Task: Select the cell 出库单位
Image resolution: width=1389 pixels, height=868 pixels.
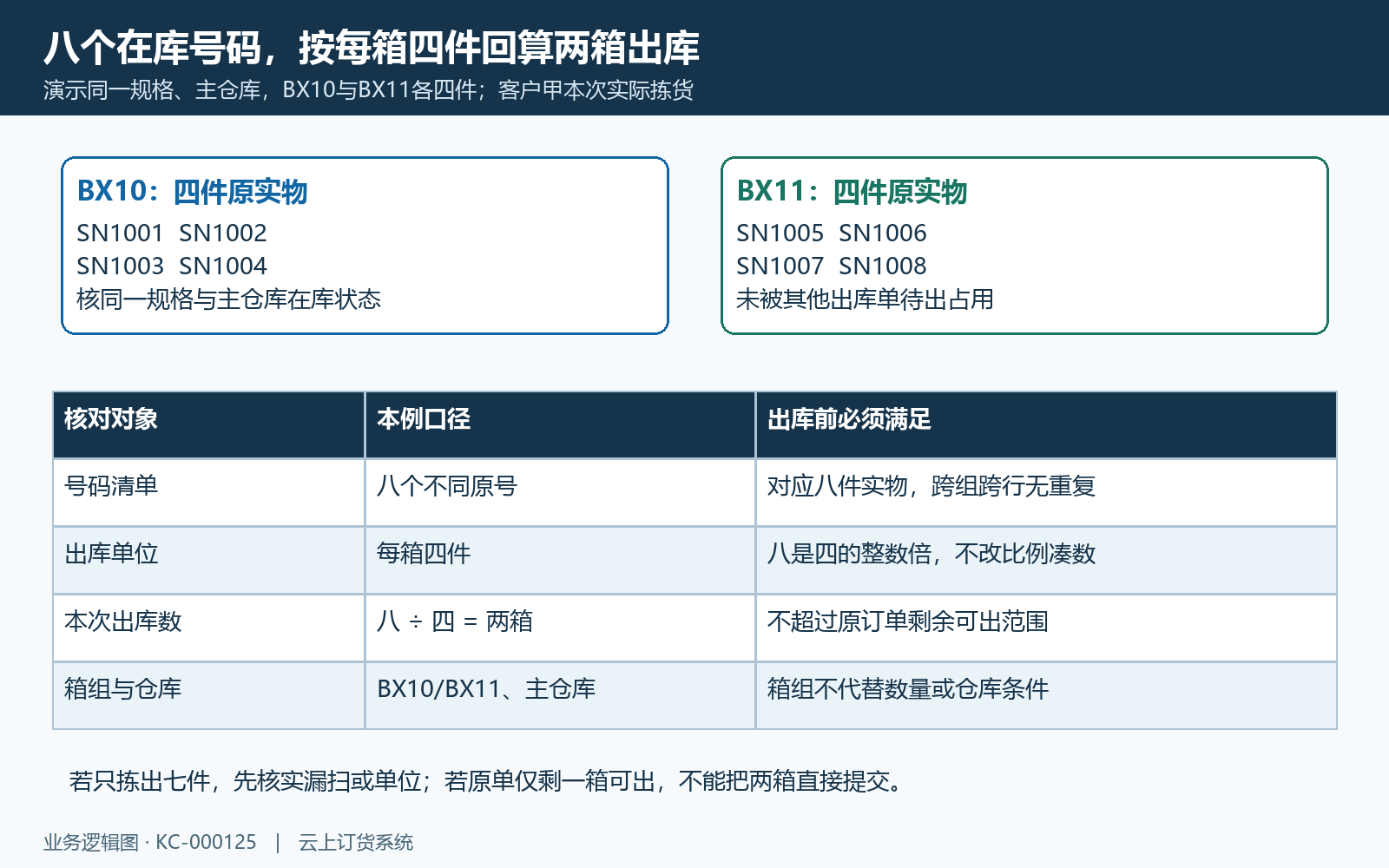Action: 208,560
